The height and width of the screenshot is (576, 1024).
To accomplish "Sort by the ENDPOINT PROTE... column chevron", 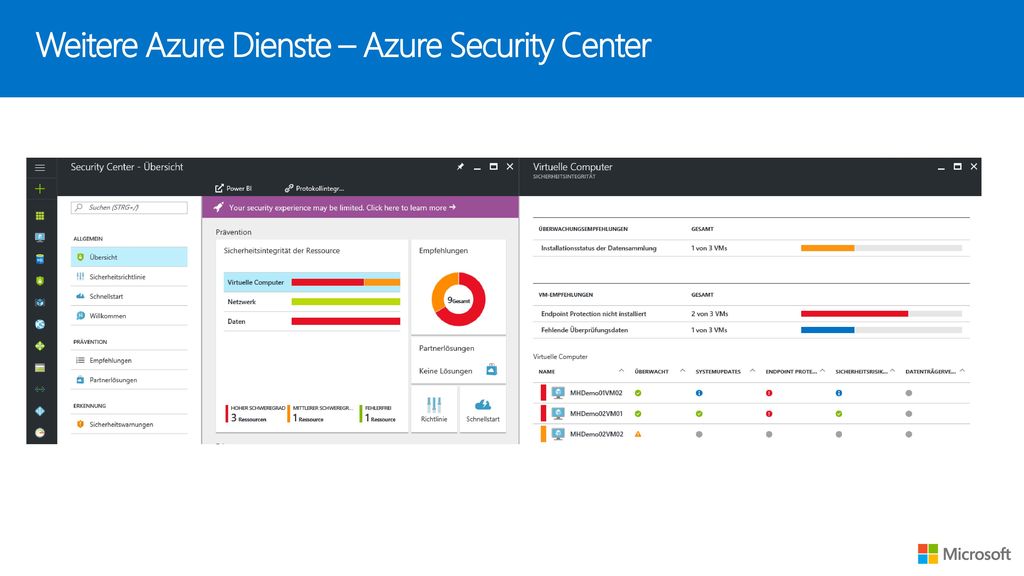I will (822, 371).
